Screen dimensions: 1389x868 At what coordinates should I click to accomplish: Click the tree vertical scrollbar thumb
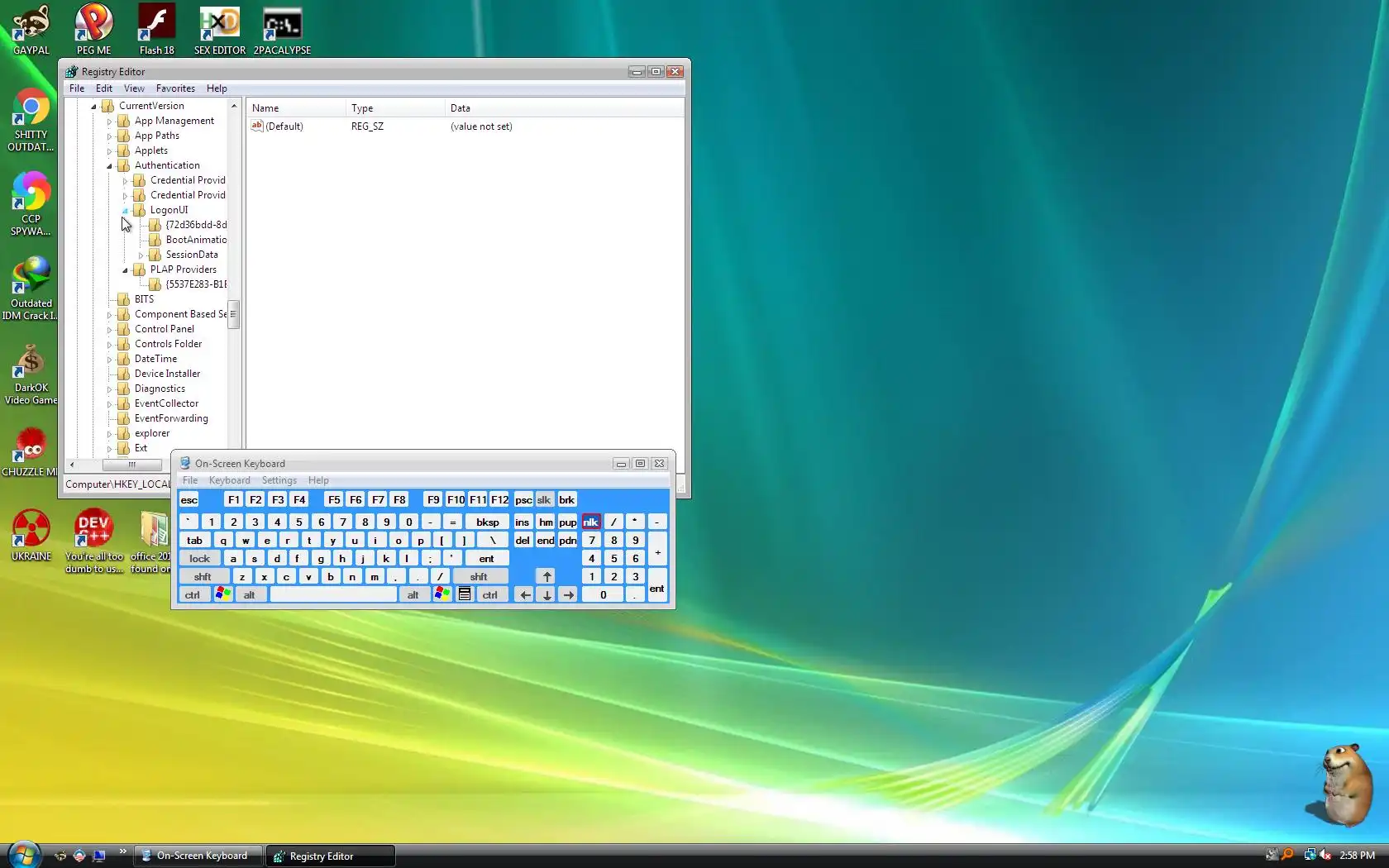coord(233,314)
